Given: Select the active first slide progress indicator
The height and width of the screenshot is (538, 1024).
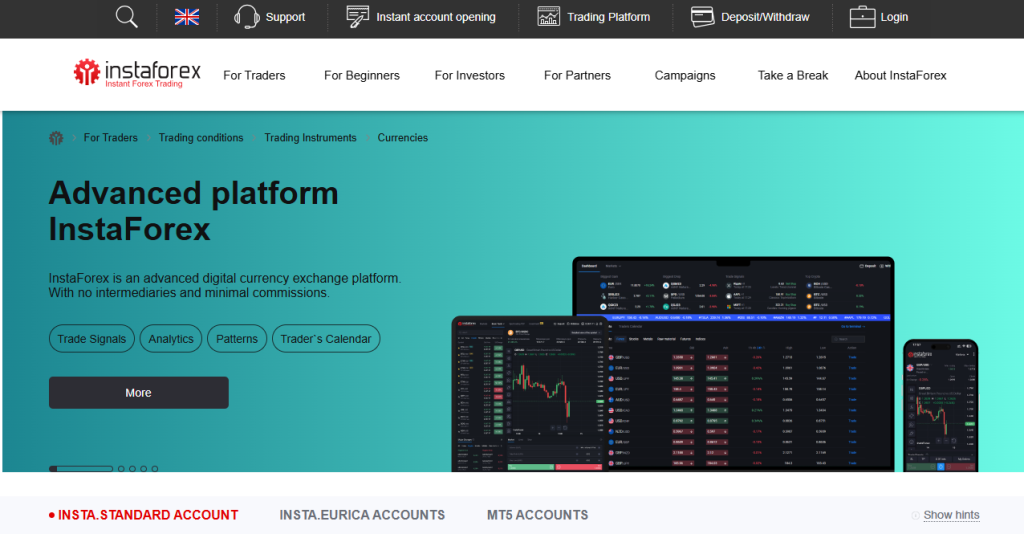Looking at the screenshot, I should 81,469.
